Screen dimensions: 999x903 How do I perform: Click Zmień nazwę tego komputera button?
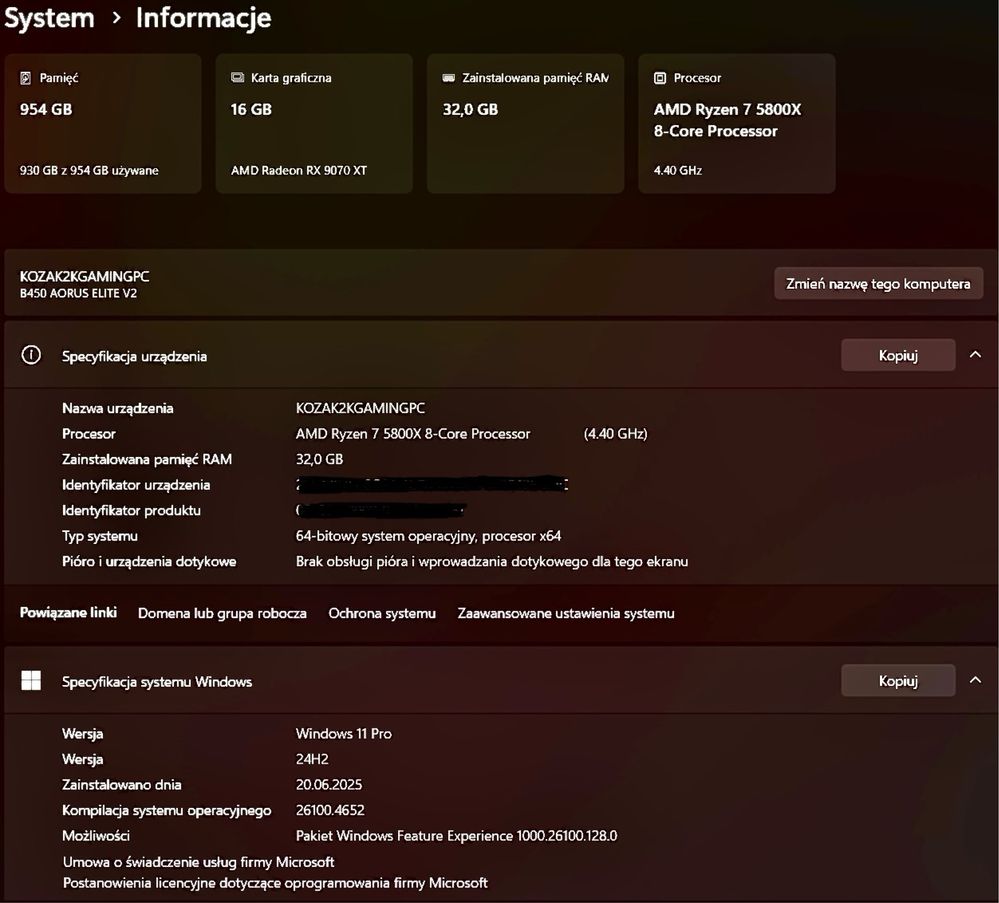878,284
